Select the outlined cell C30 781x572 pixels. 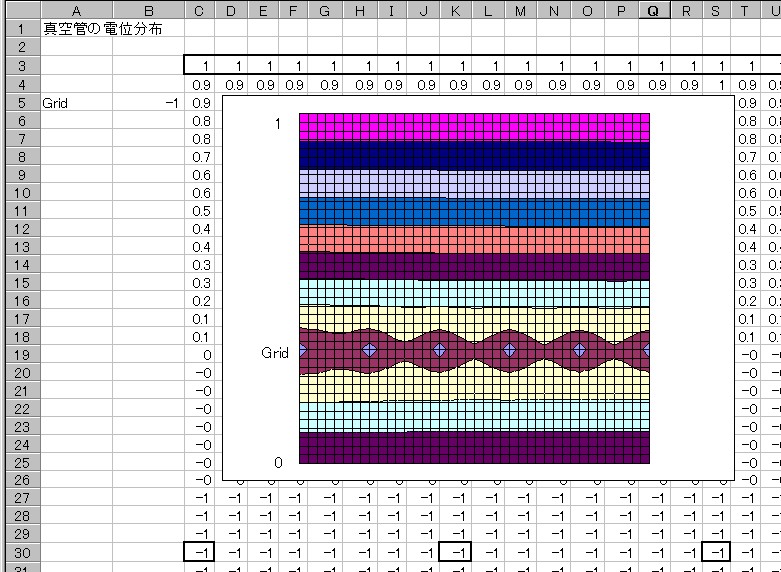(x=200, y=551)
